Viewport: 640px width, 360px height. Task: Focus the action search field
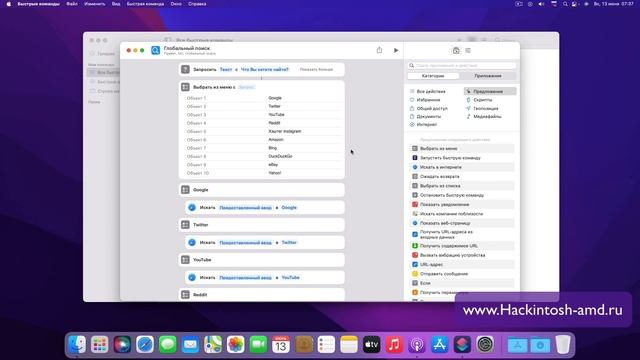462,65
